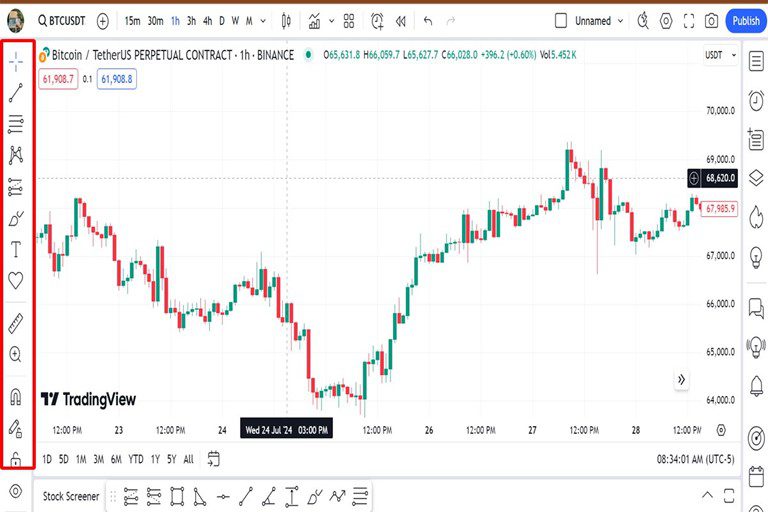The height and width of the screenshot is (512, 768).
Task: Open the forecasting and measurement position tools
Action: (16, 187)
